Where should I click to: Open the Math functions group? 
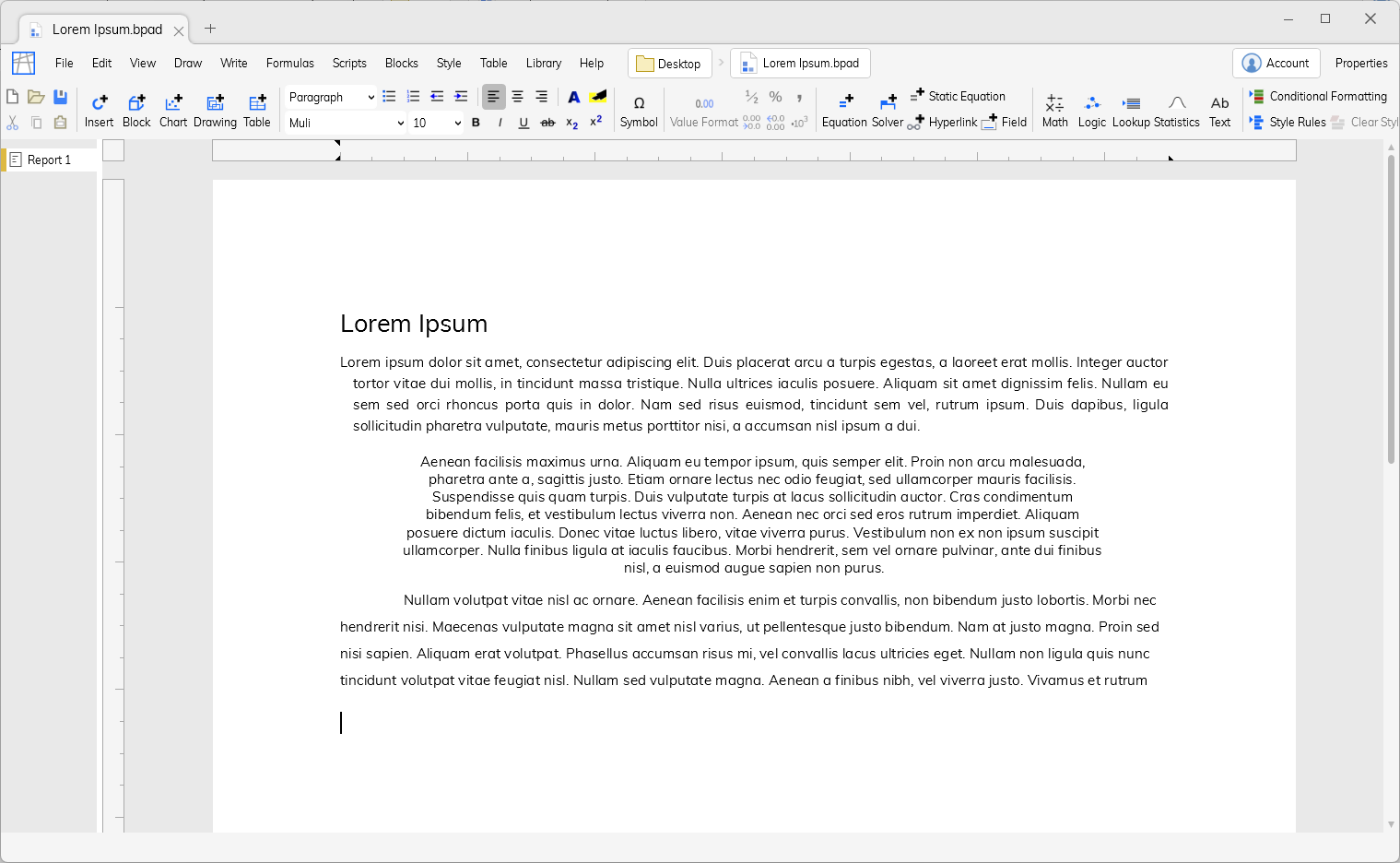coord(1055,111)
